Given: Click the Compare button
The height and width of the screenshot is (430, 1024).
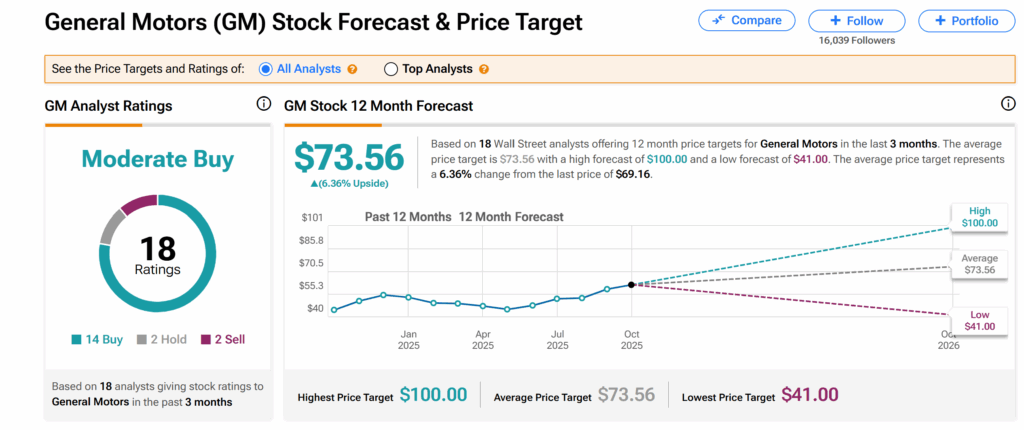Looking at the screenshot, I should [x=747, y=20].
